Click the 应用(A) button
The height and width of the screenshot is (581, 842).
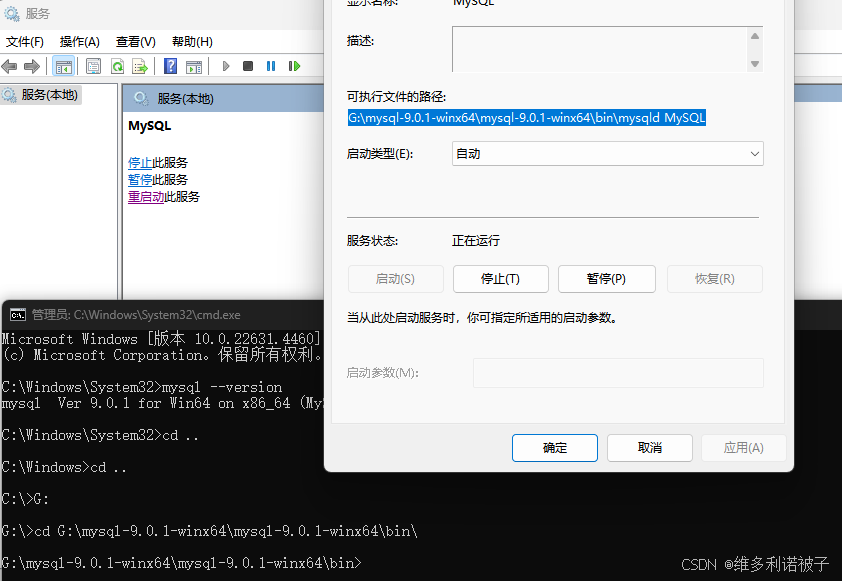[744, 448]
